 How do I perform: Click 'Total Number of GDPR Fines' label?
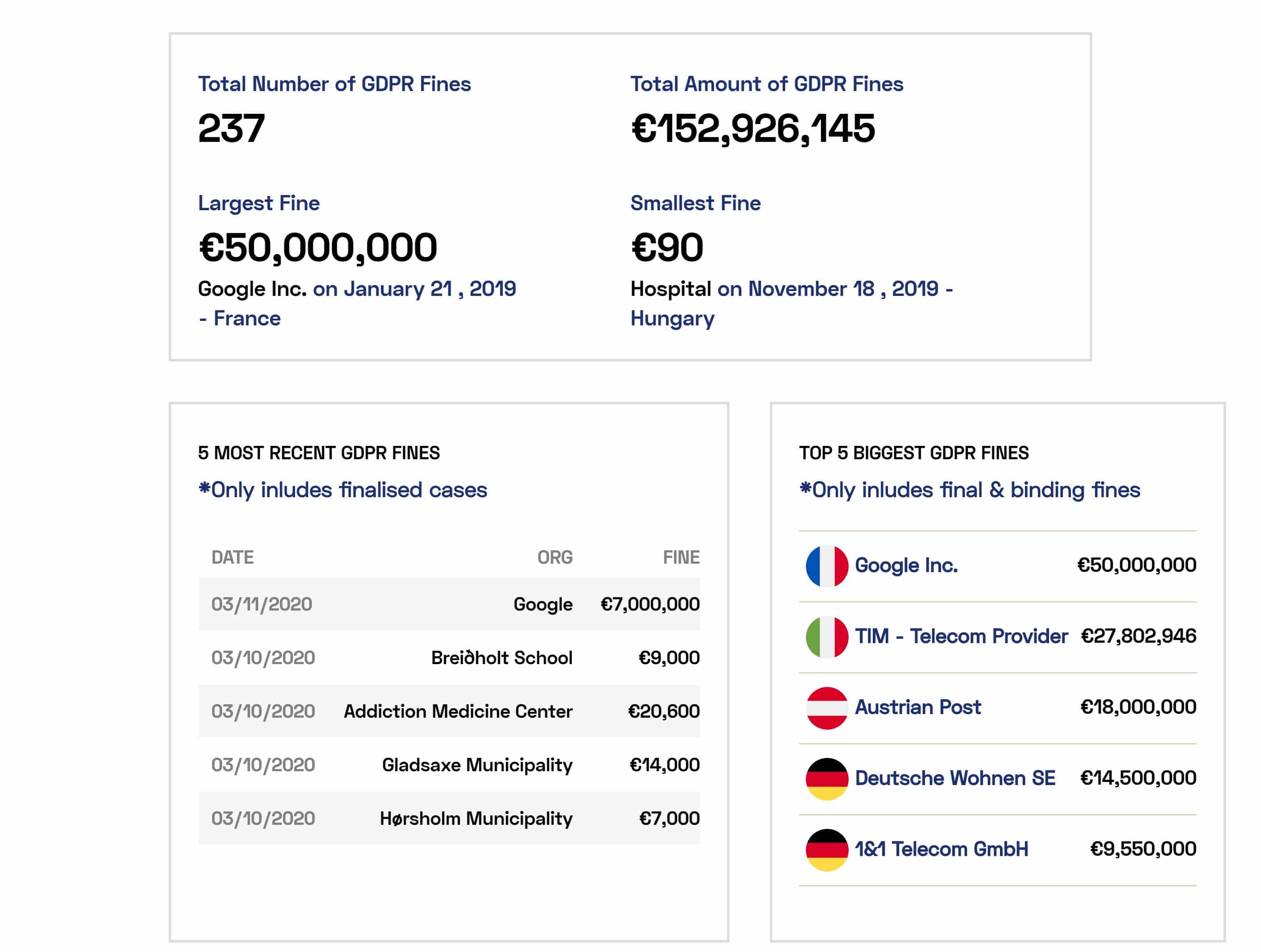(x=335, y=84)
